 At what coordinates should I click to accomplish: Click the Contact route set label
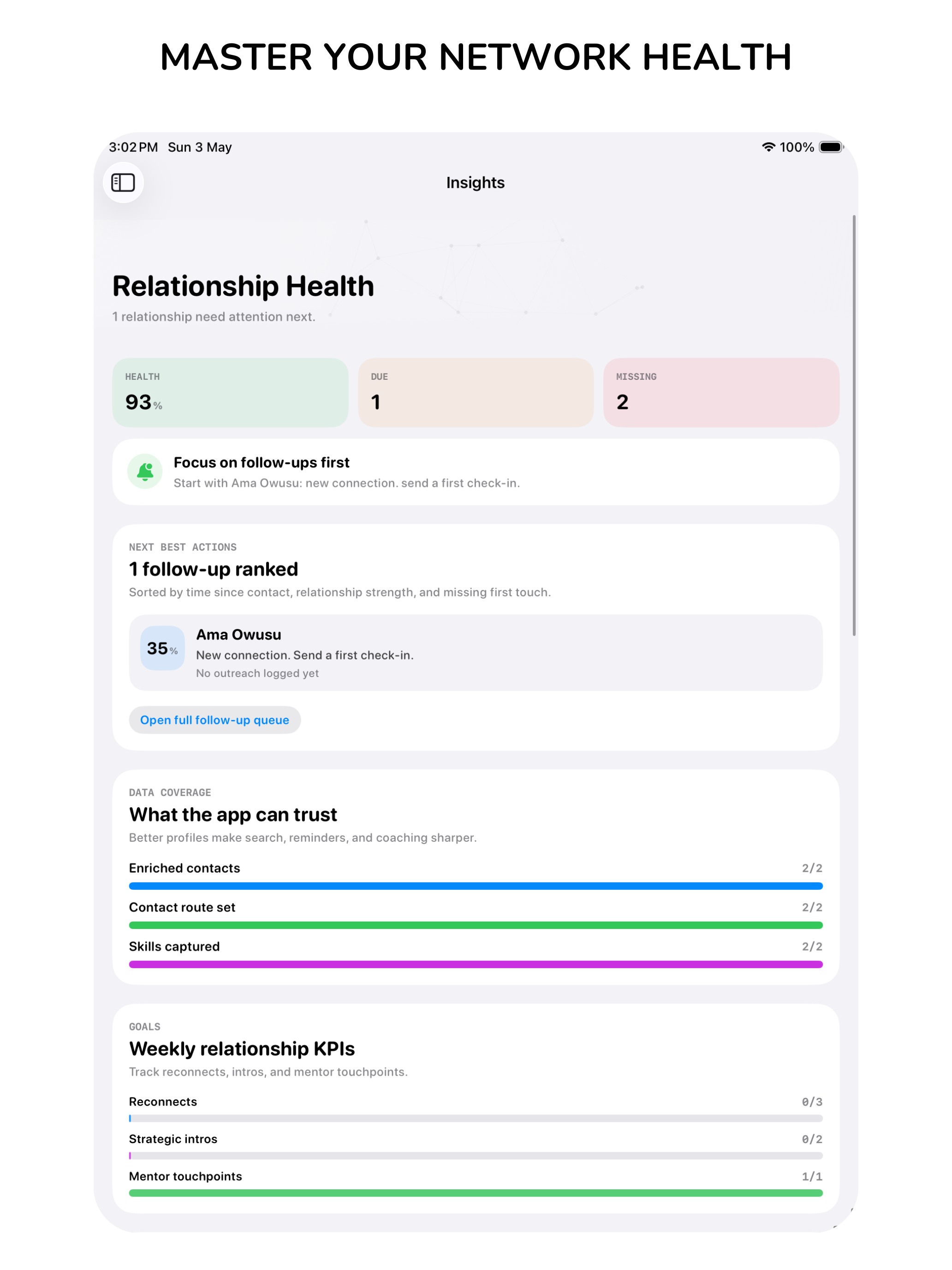point(182,907)
